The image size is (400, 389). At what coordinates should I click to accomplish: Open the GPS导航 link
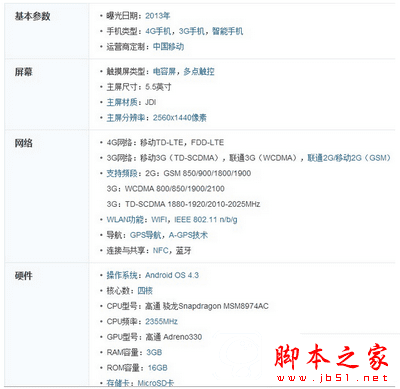tap(146, 235)
